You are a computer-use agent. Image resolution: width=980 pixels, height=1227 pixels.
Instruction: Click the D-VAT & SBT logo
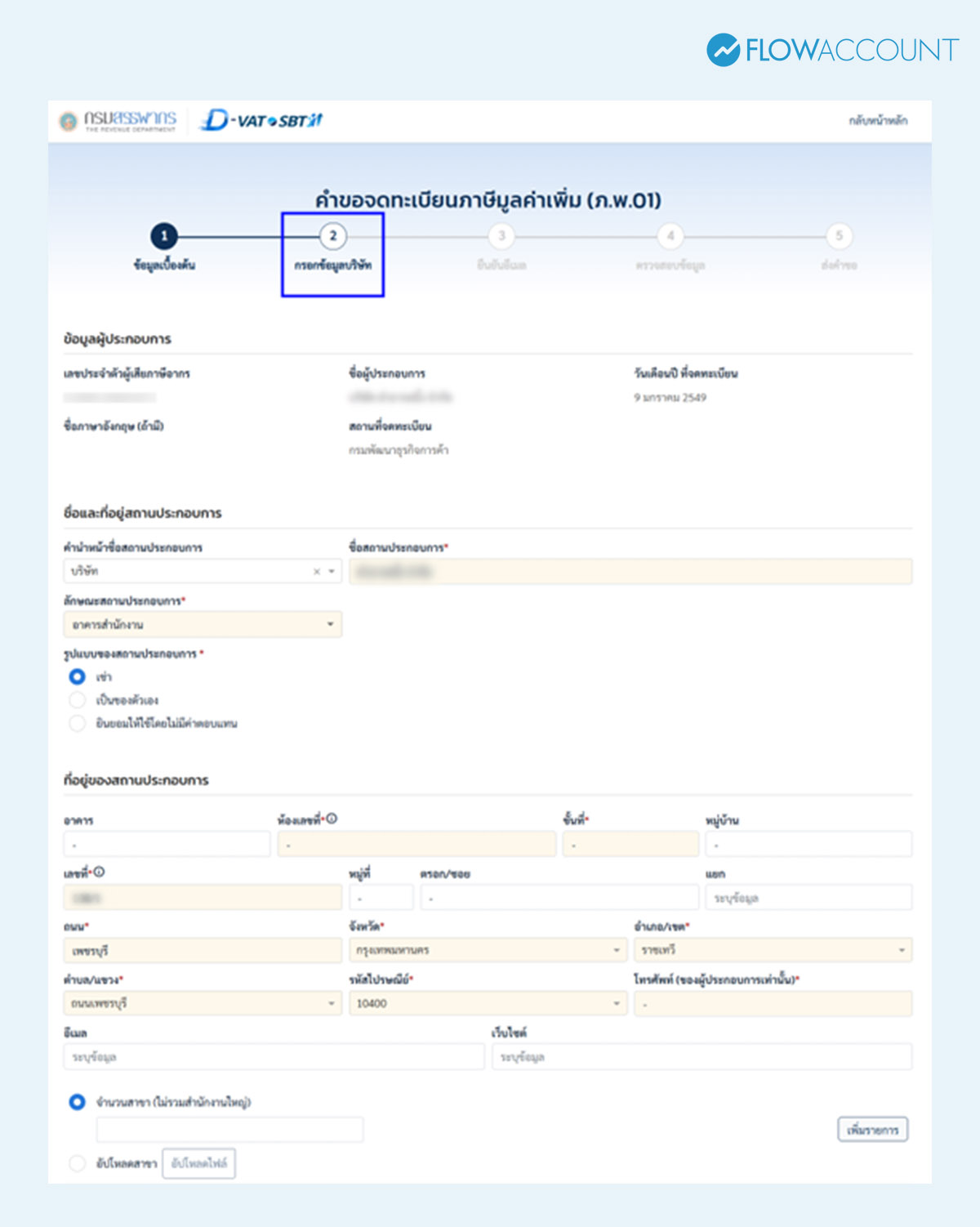[261, 120]
